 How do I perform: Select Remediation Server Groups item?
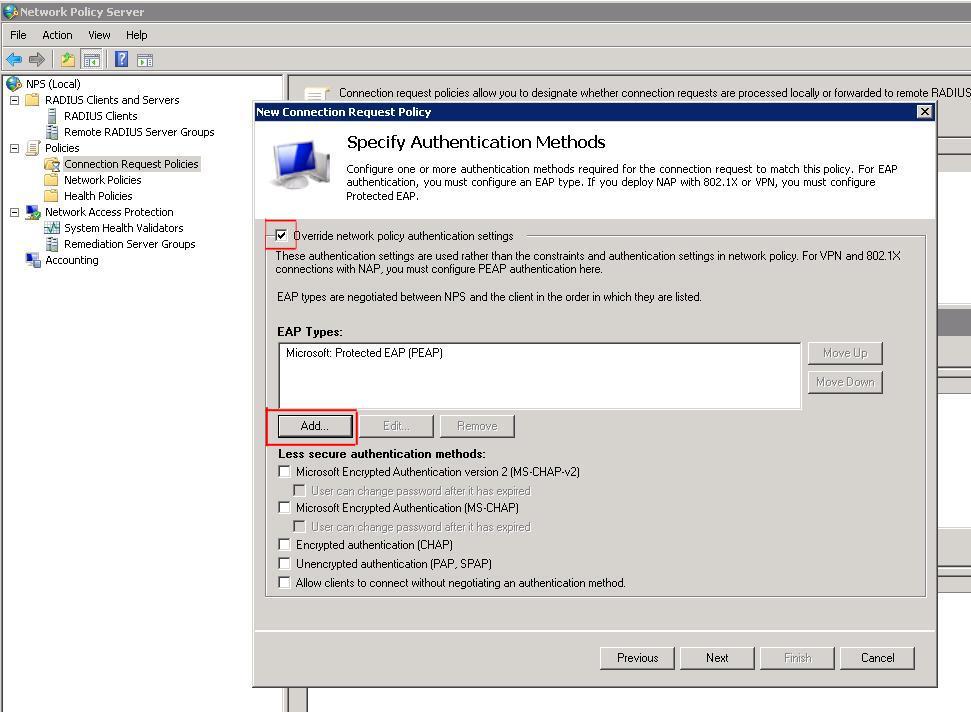(129, 244)
